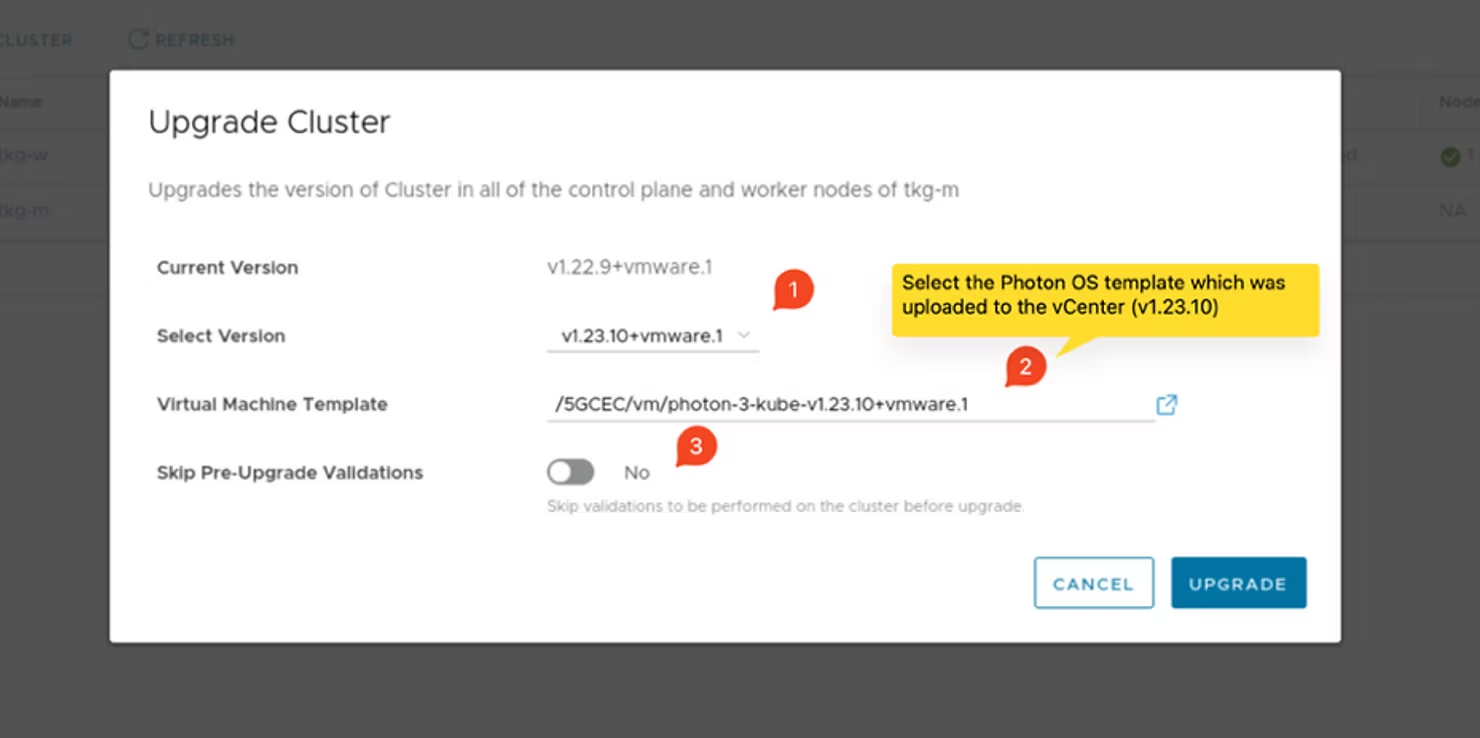This screenshot has height=738, width=1480.
Task: Cancel the Upgrade Cluster dialog
Action: (x=1093, y=583)
